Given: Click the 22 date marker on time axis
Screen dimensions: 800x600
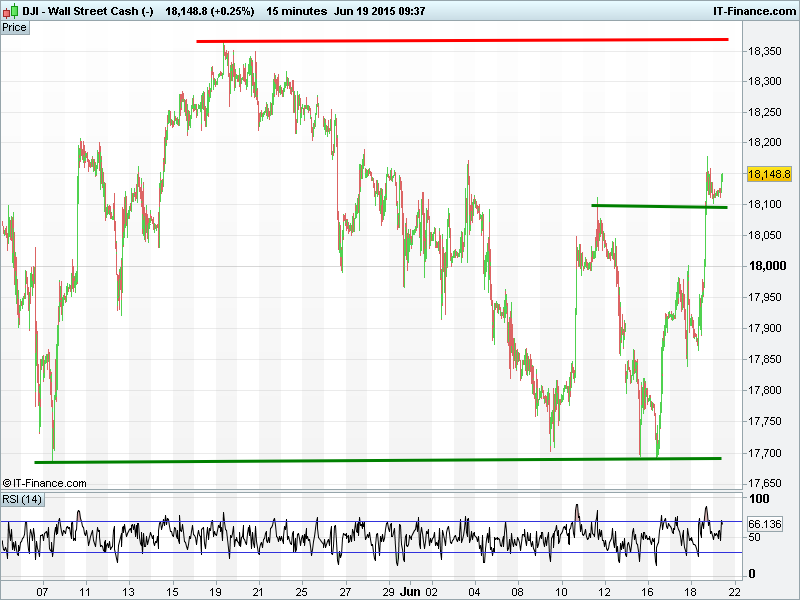Looking at the screenshot, I should click(x=734, y=591).
